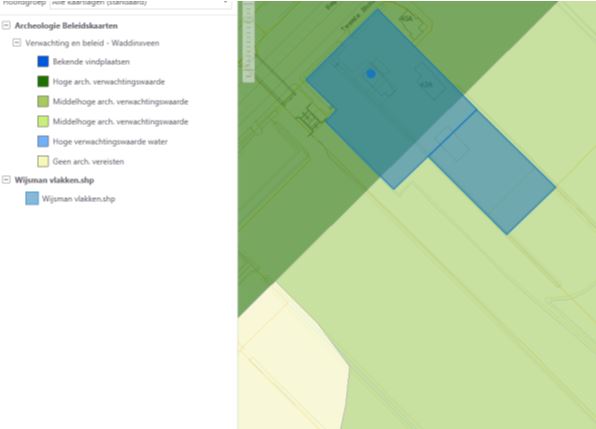Select the Hoge verwachtingswaarde water label
This screenshot has height=429, width=596.
click(110, 142)
